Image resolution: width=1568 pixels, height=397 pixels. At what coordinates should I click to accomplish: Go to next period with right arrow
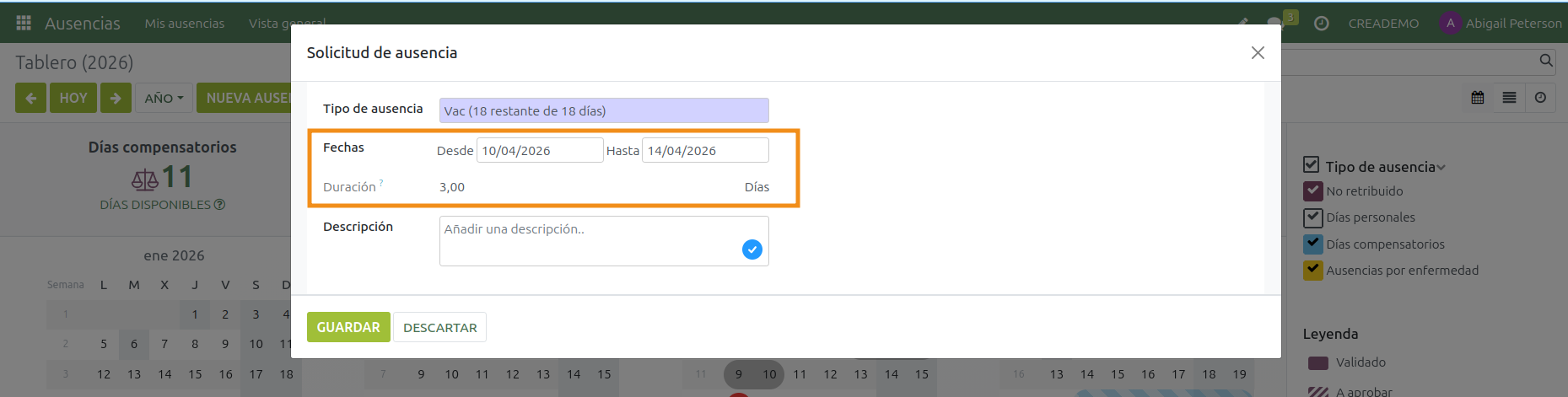click(x=116, y=98)
